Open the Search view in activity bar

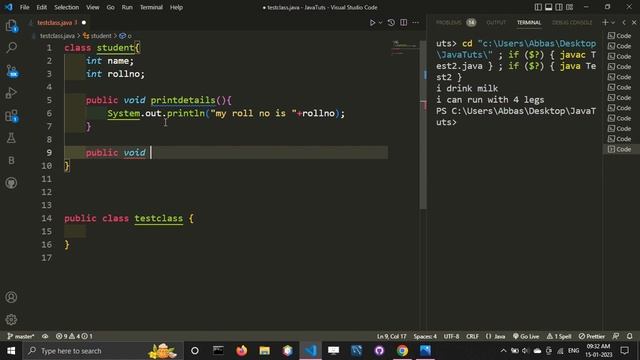pos(11,48)
